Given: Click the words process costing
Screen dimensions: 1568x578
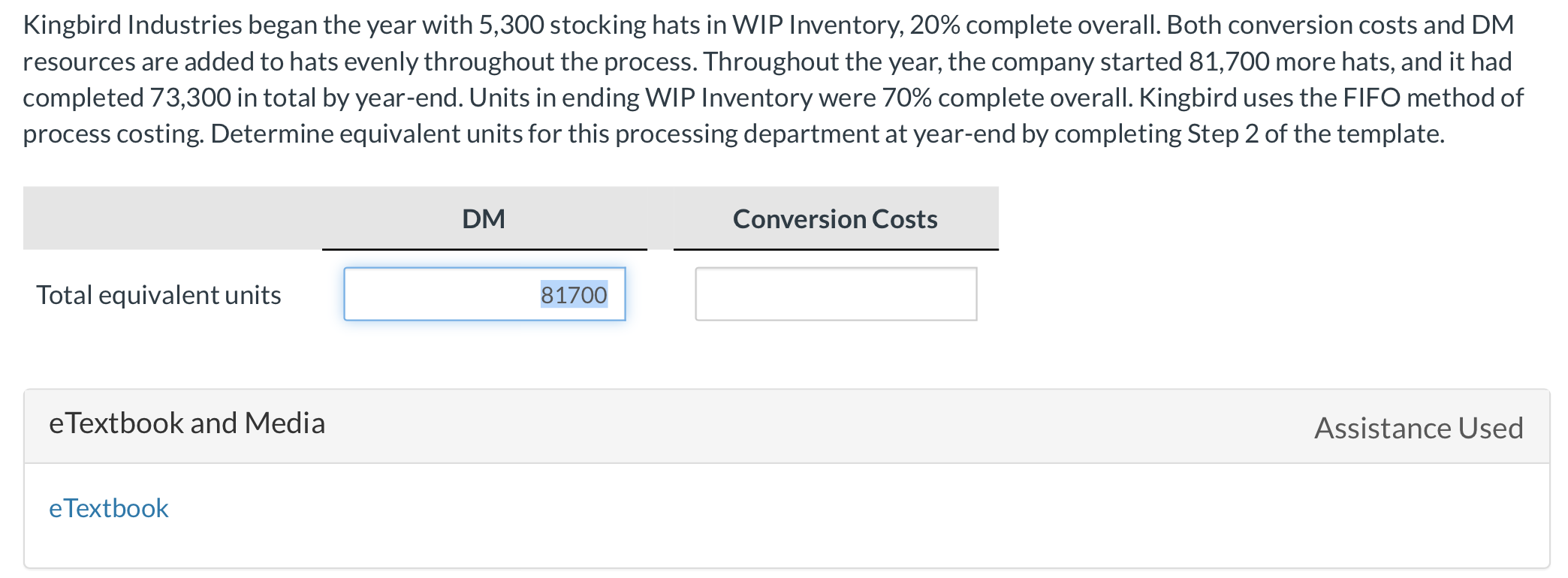Looking at the screenshot, I should (x=113, y=135).
